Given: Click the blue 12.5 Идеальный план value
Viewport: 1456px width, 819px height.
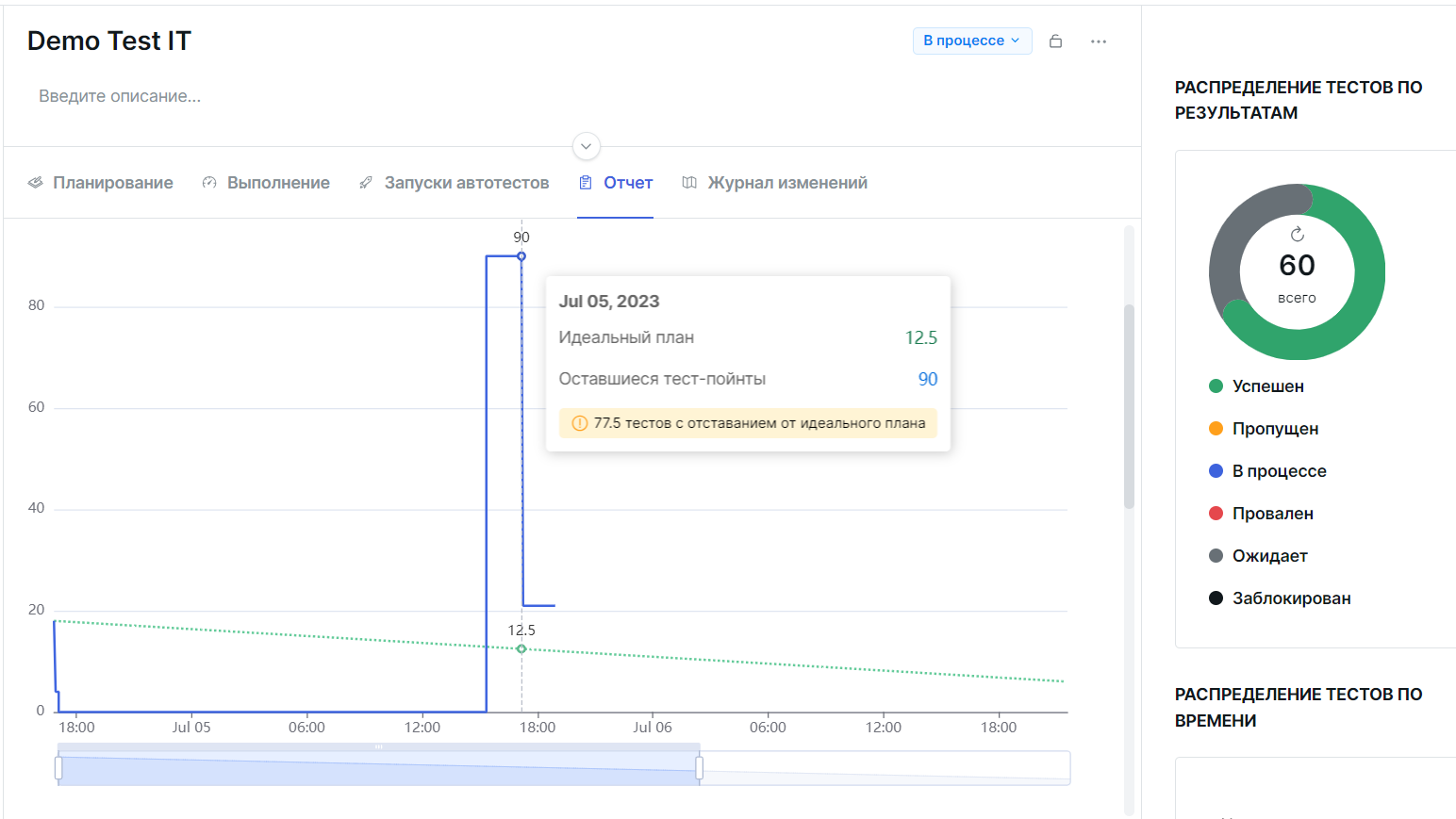Looking at the screenshot, I should click(922, 336).
